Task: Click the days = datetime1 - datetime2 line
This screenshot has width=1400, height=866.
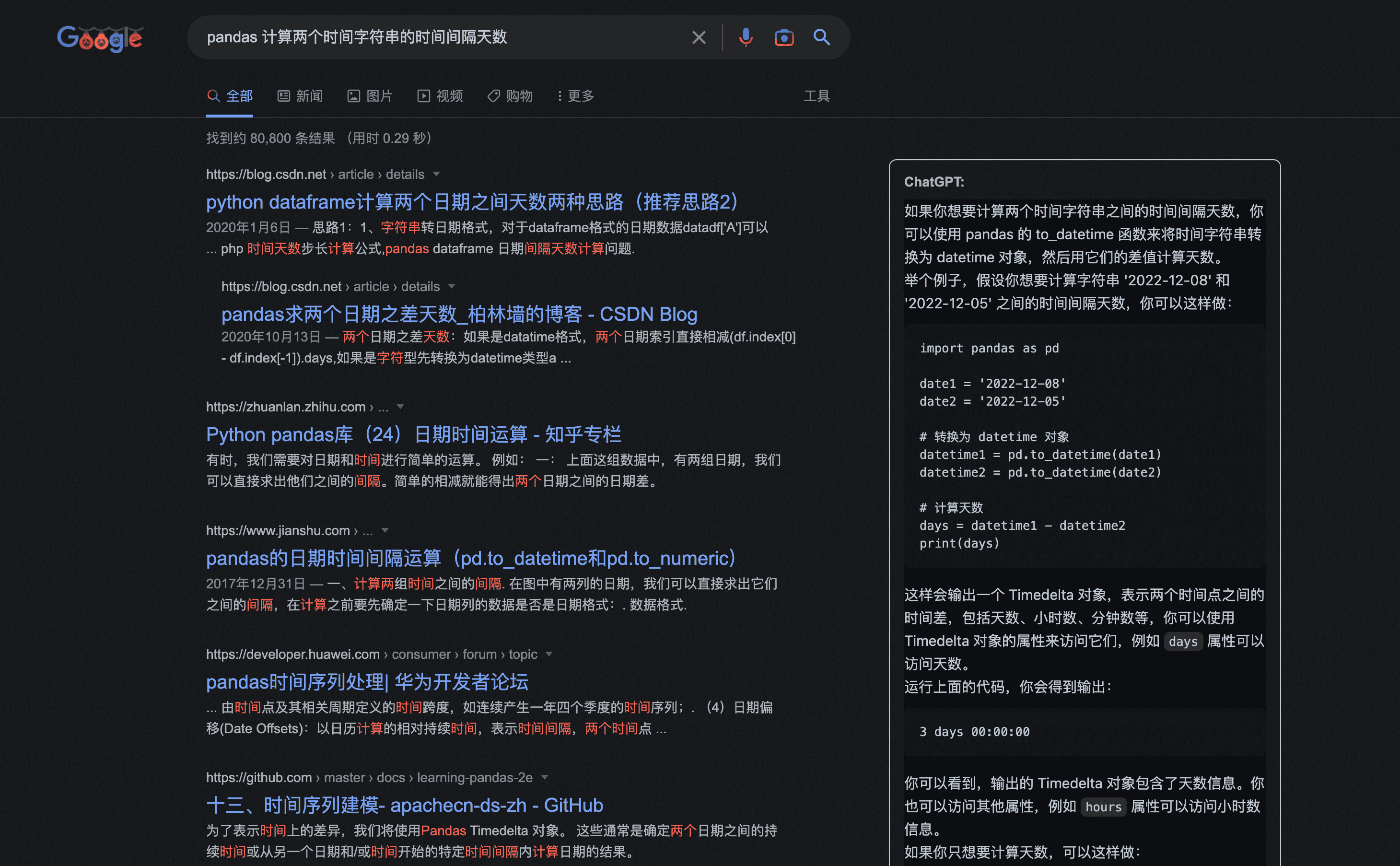Action: point(1022,526)
